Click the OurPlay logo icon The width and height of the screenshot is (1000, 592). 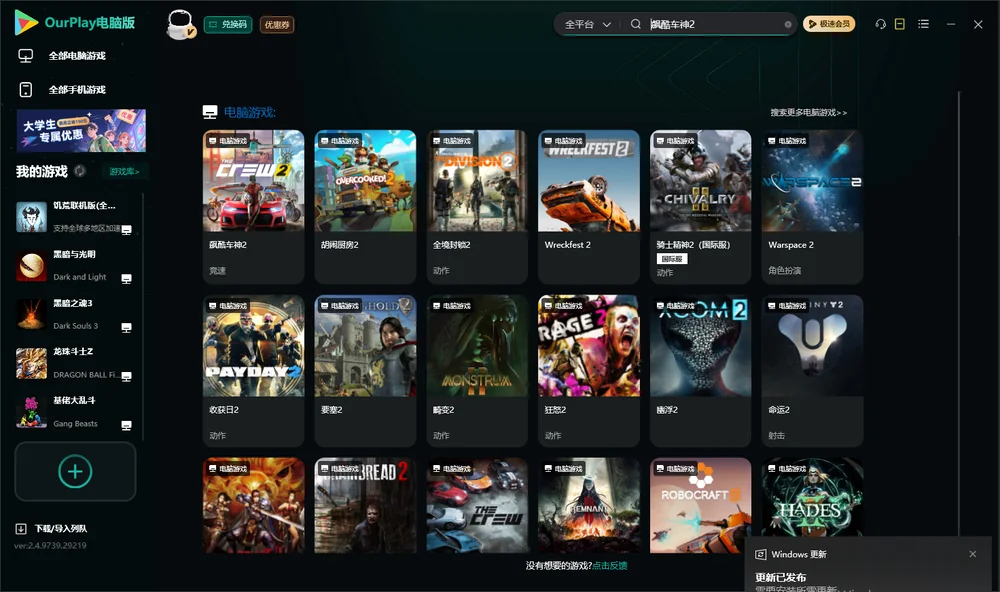(x=26, y=22)
